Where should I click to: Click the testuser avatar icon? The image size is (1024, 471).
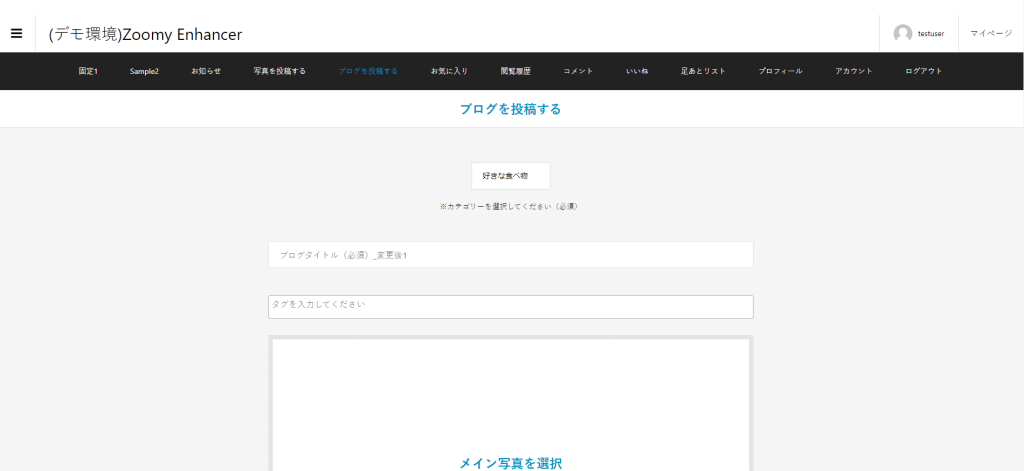[x=902, y=33]
